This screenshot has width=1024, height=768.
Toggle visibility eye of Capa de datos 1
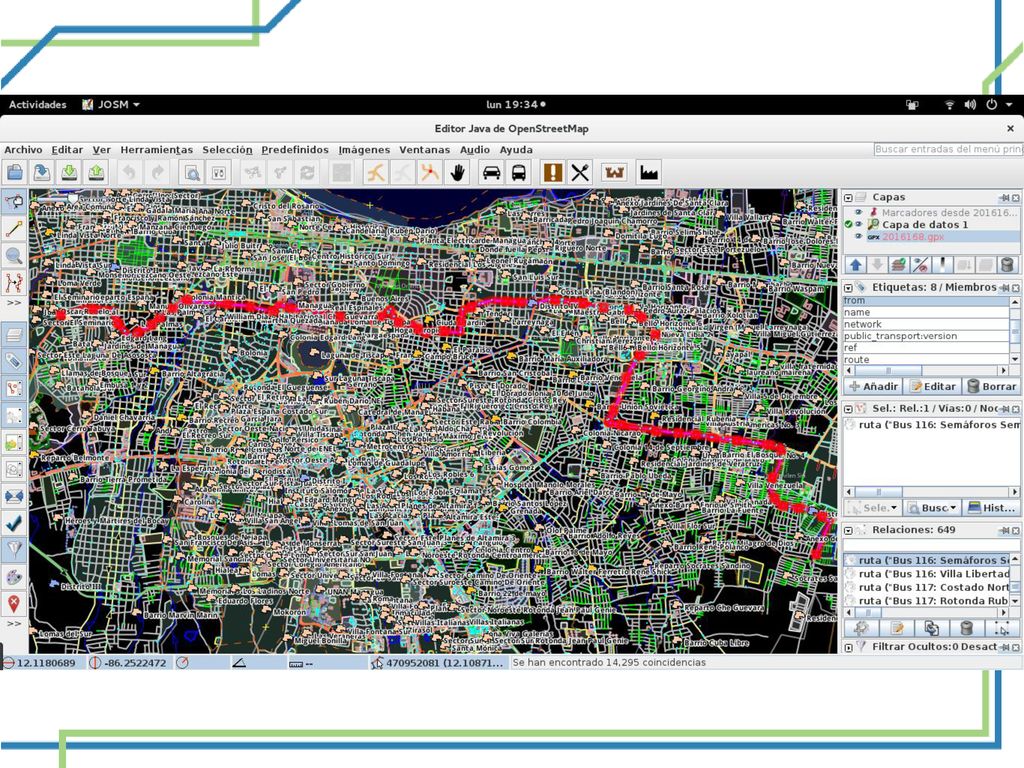click(x=859, y=224)
